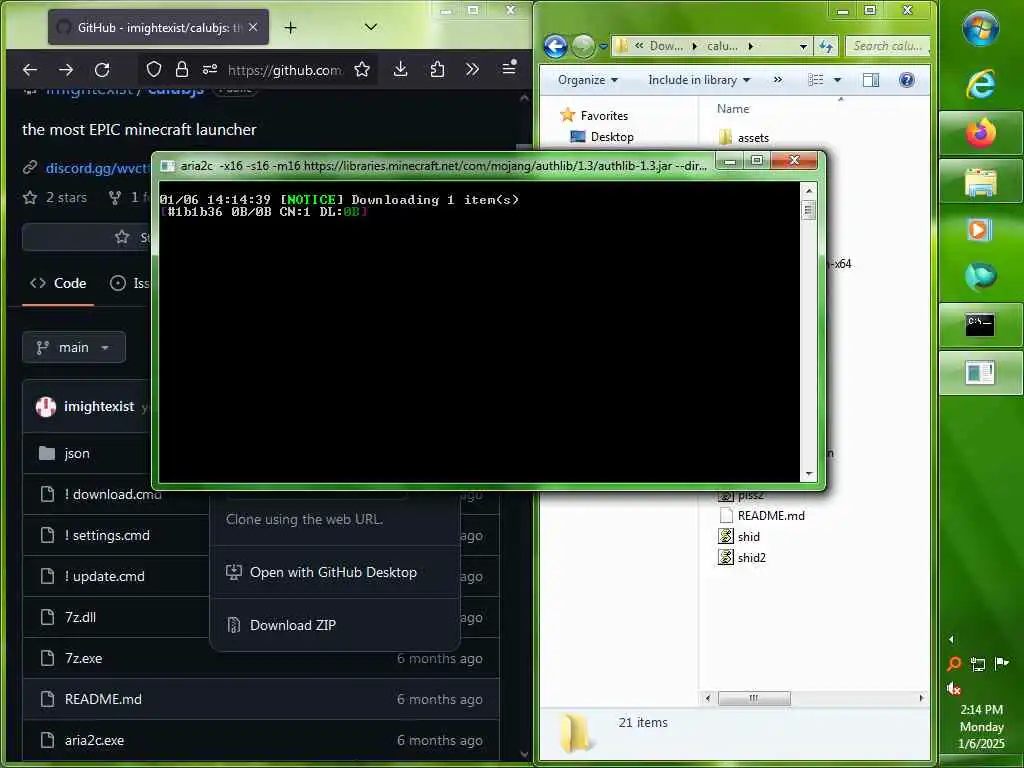
Task: Open Explorer recent pages dropdown
Action: [603, 46]
